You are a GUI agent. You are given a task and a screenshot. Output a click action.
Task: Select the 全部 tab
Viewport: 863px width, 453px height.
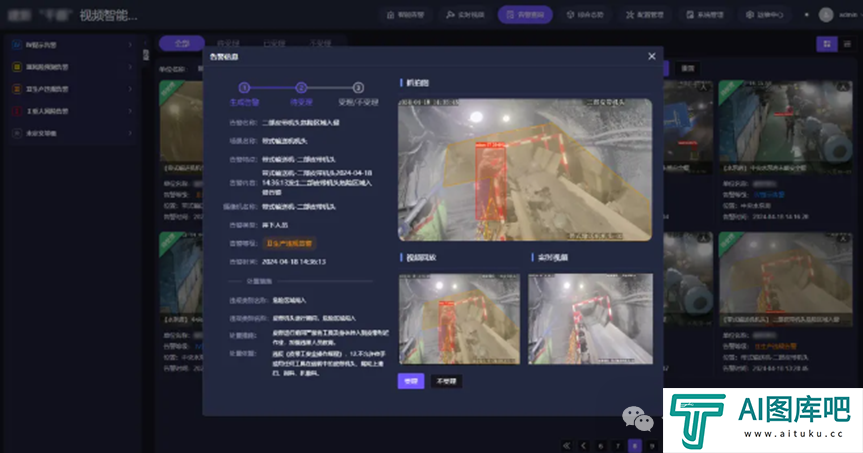182,43
